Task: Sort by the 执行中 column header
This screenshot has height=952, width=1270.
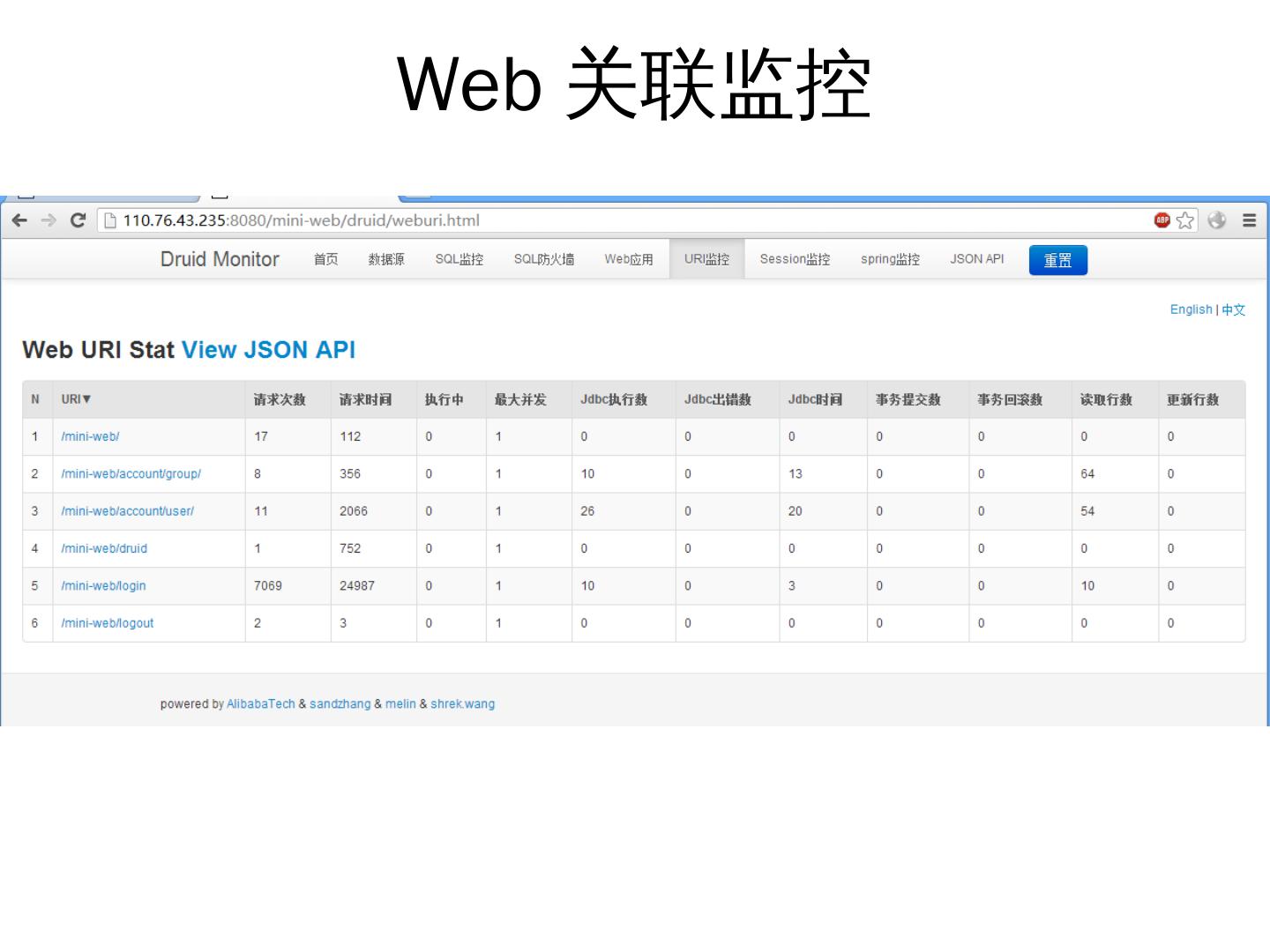Action: click(x=452, y=399)
